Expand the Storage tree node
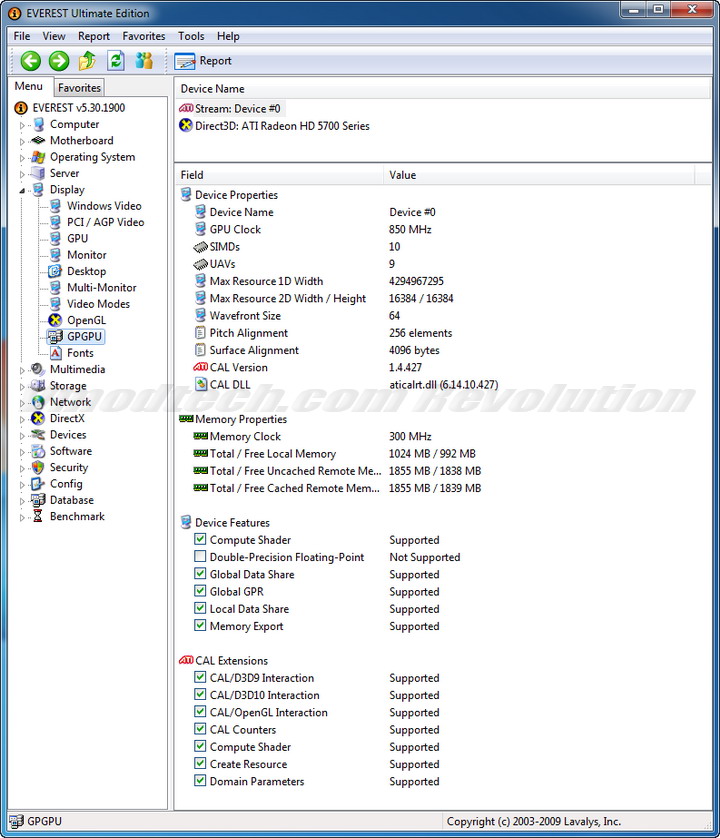The width and height of the screenshot is (720, 838). 22,386
